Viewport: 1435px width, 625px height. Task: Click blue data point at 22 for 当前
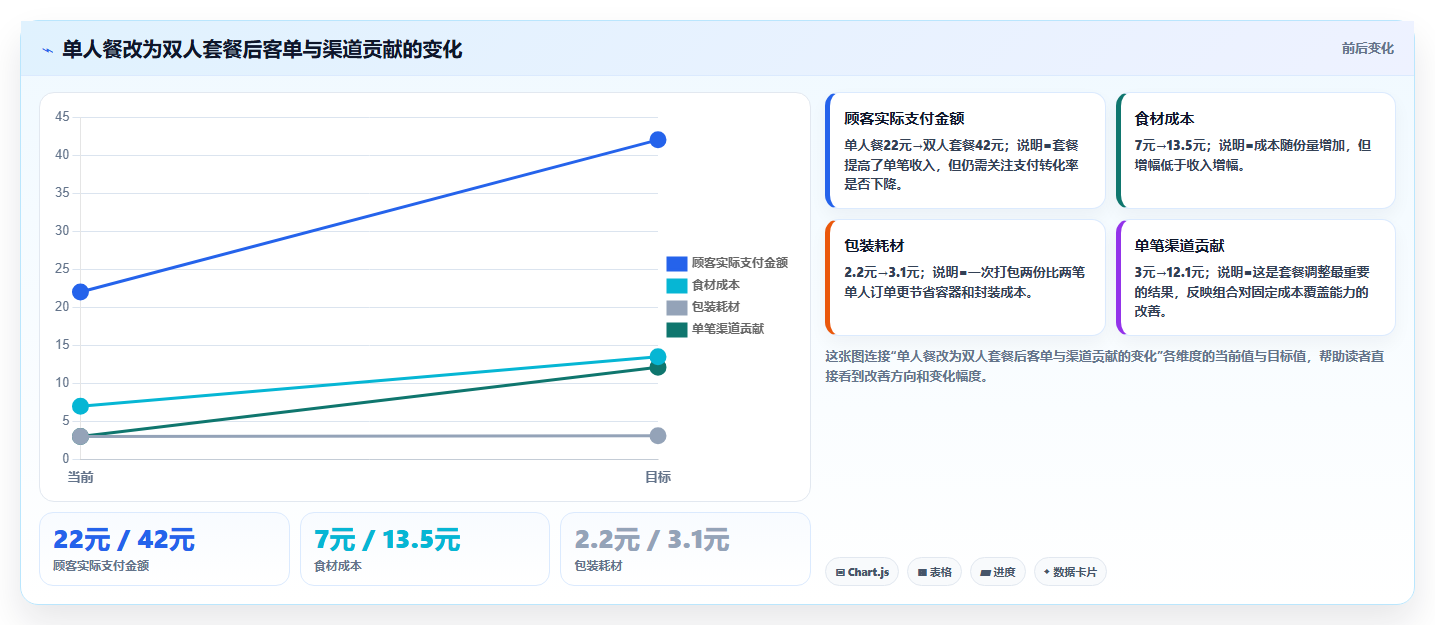click(x=81, y=292)
